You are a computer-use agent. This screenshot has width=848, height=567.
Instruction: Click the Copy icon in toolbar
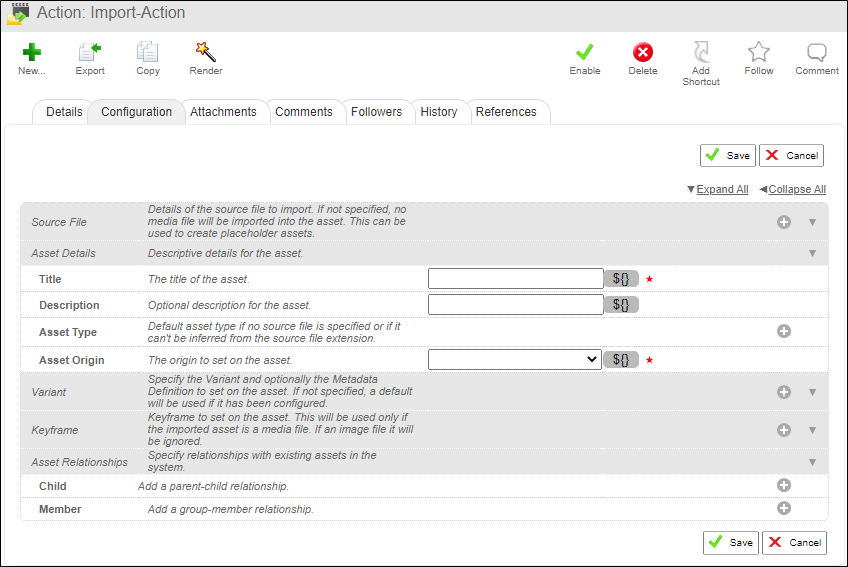pos(148,54)
